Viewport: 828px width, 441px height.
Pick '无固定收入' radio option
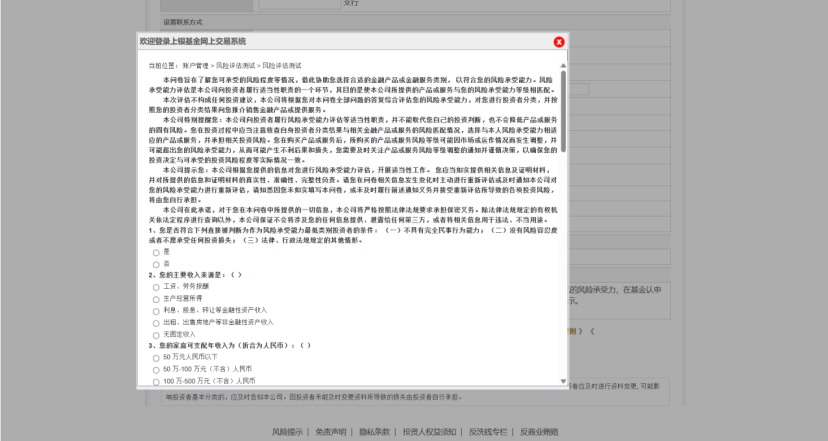click(x=155, y=334)
